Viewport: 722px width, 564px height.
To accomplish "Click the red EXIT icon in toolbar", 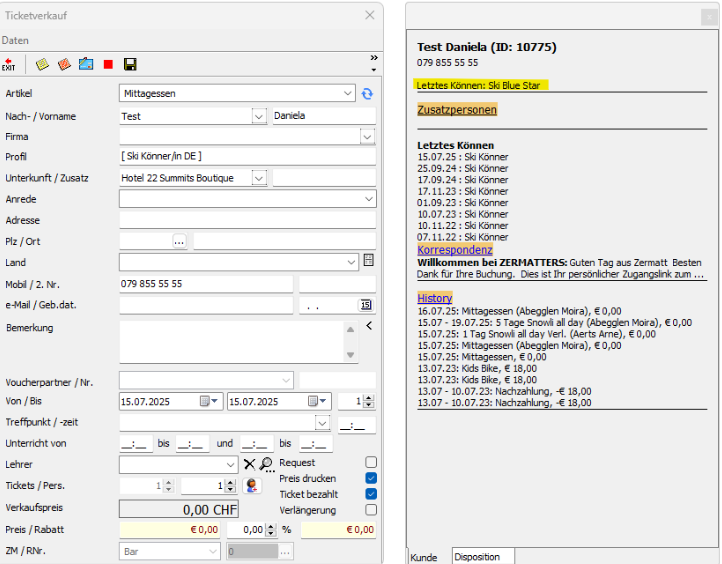I will (x=9, y=64).
